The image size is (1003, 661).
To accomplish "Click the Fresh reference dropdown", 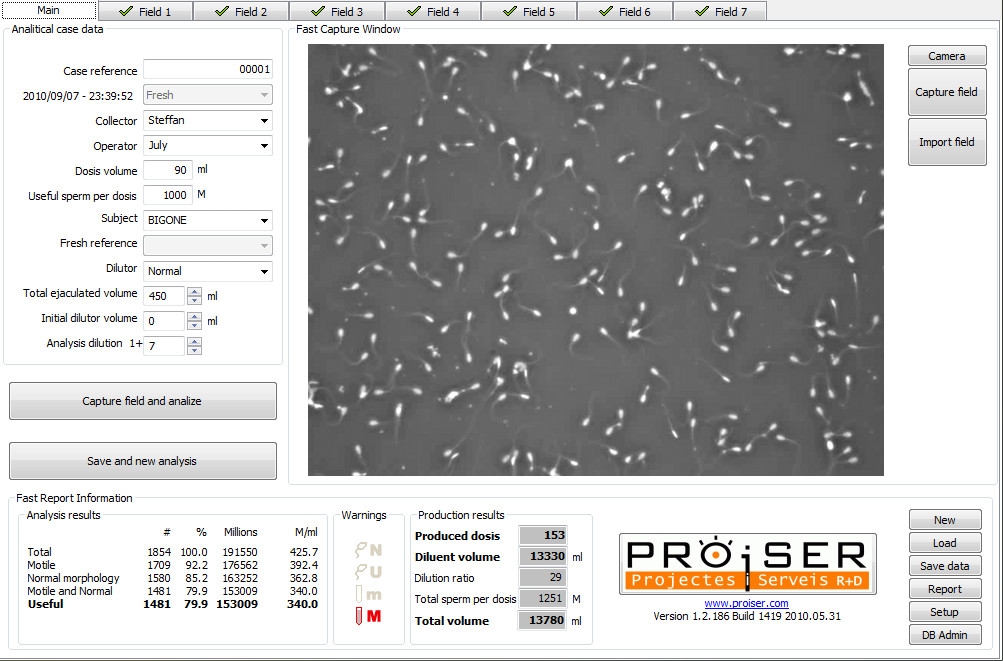I will [208, 245].
